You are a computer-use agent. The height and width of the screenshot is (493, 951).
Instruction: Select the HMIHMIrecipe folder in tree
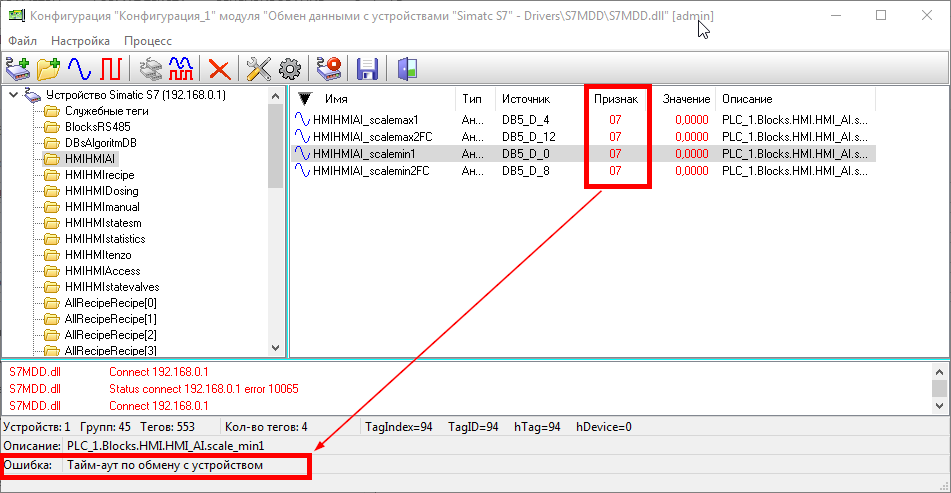point(98,175)
